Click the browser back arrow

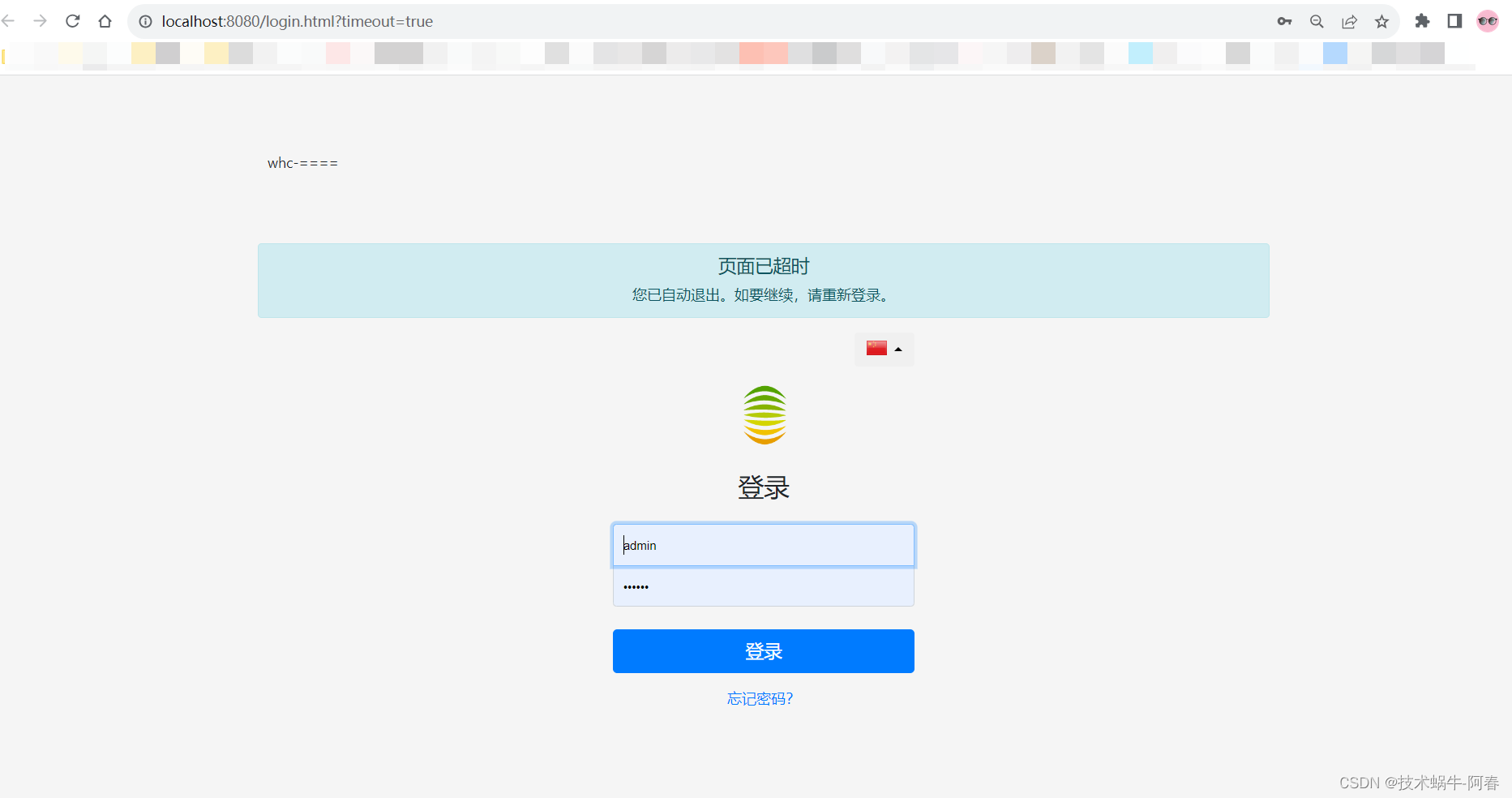pyautogui.click(x=8, y=21)
